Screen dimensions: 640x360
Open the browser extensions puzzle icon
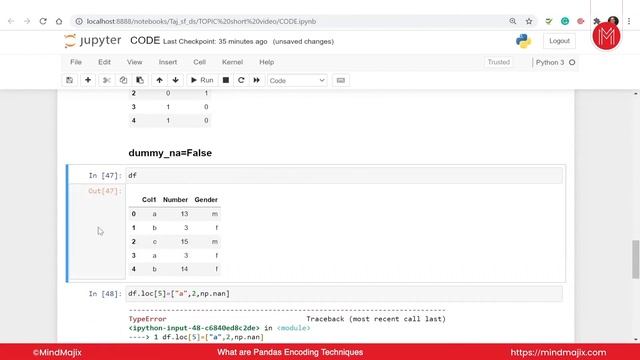tap(596, 21)
